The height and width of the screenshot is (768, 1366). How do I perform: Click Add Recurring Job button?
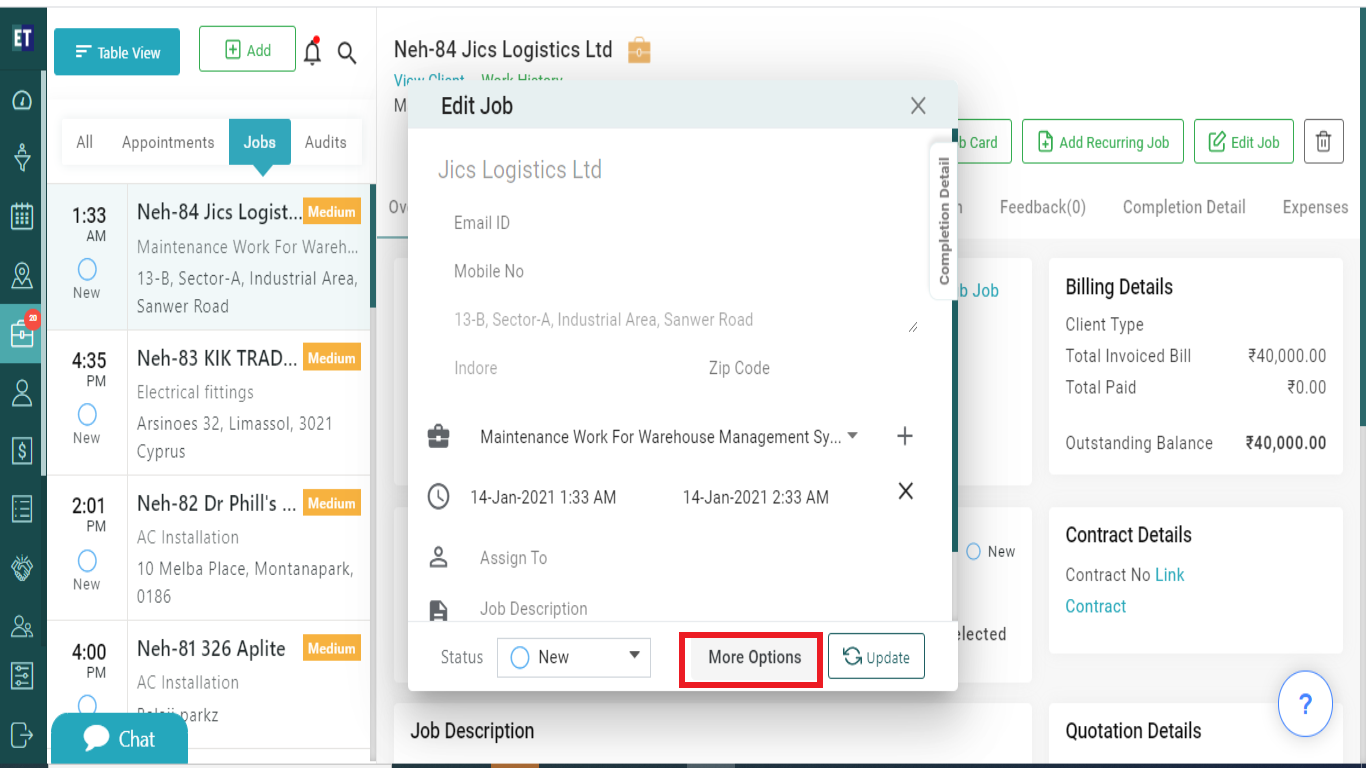point(1103,142)
